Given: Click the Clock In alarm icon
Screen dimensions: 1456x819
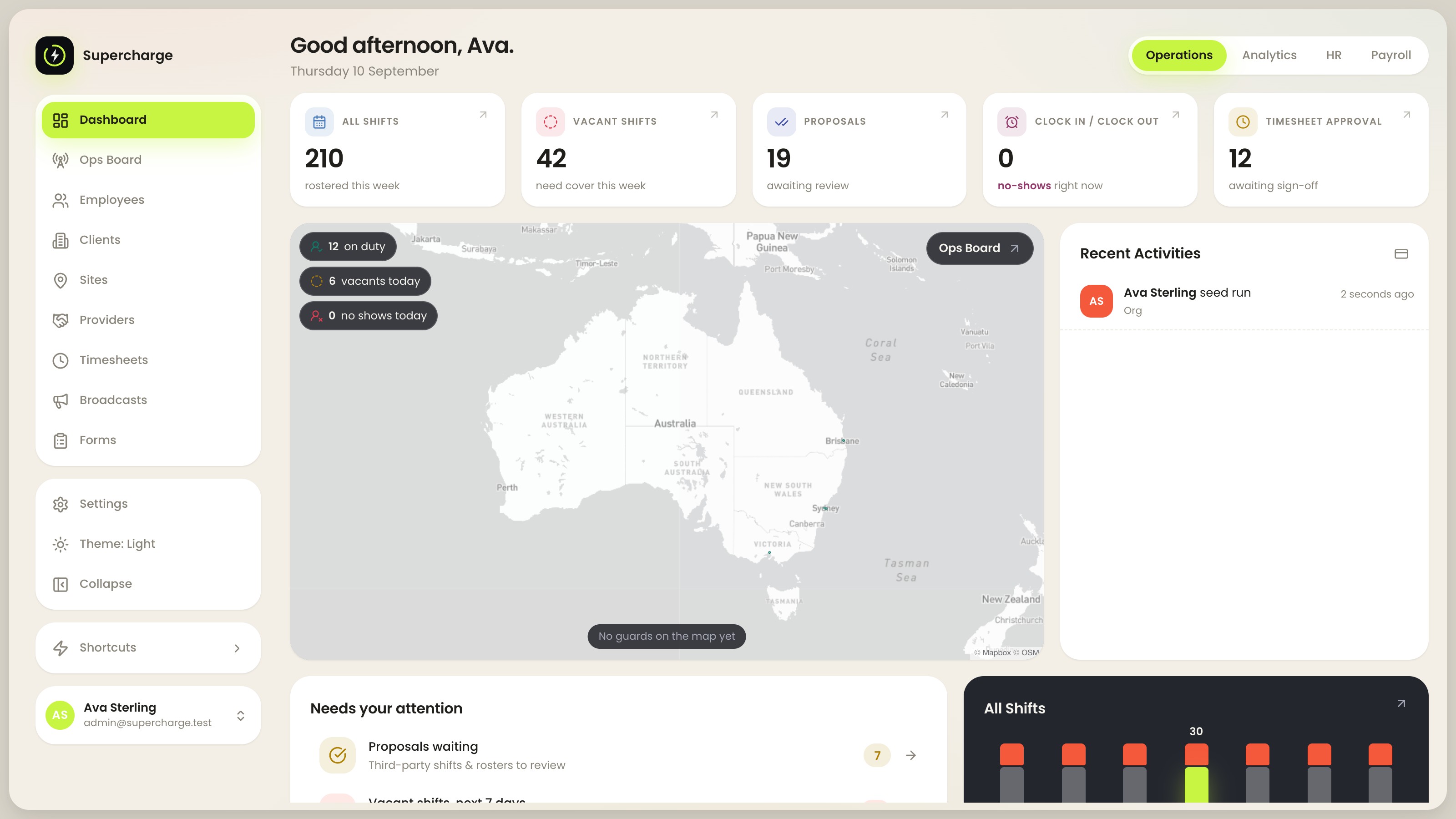Looking at the screenshot, I should click(x=1012, y=121).
